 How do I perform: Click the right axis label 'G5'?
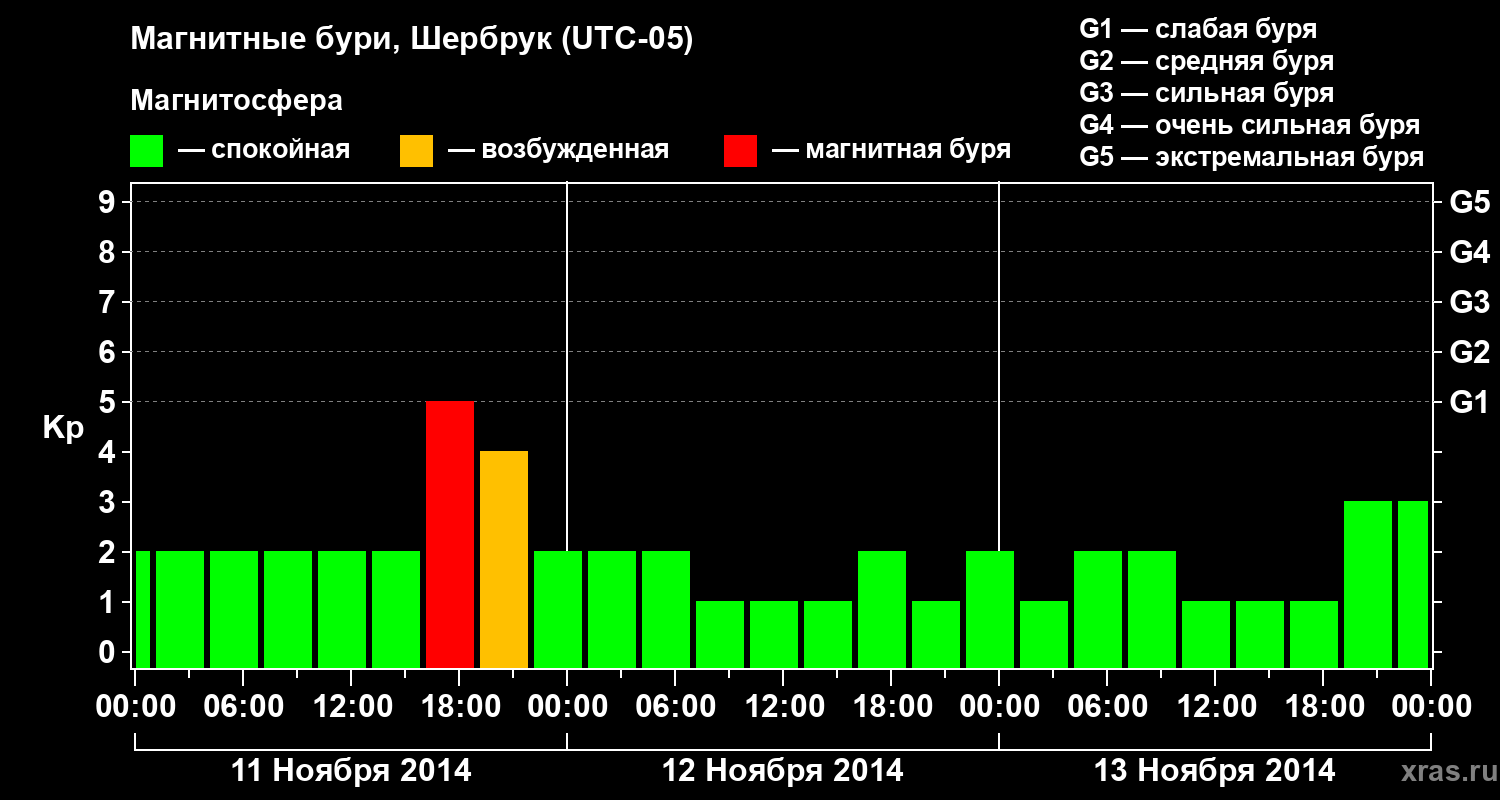coord(1469,202)
